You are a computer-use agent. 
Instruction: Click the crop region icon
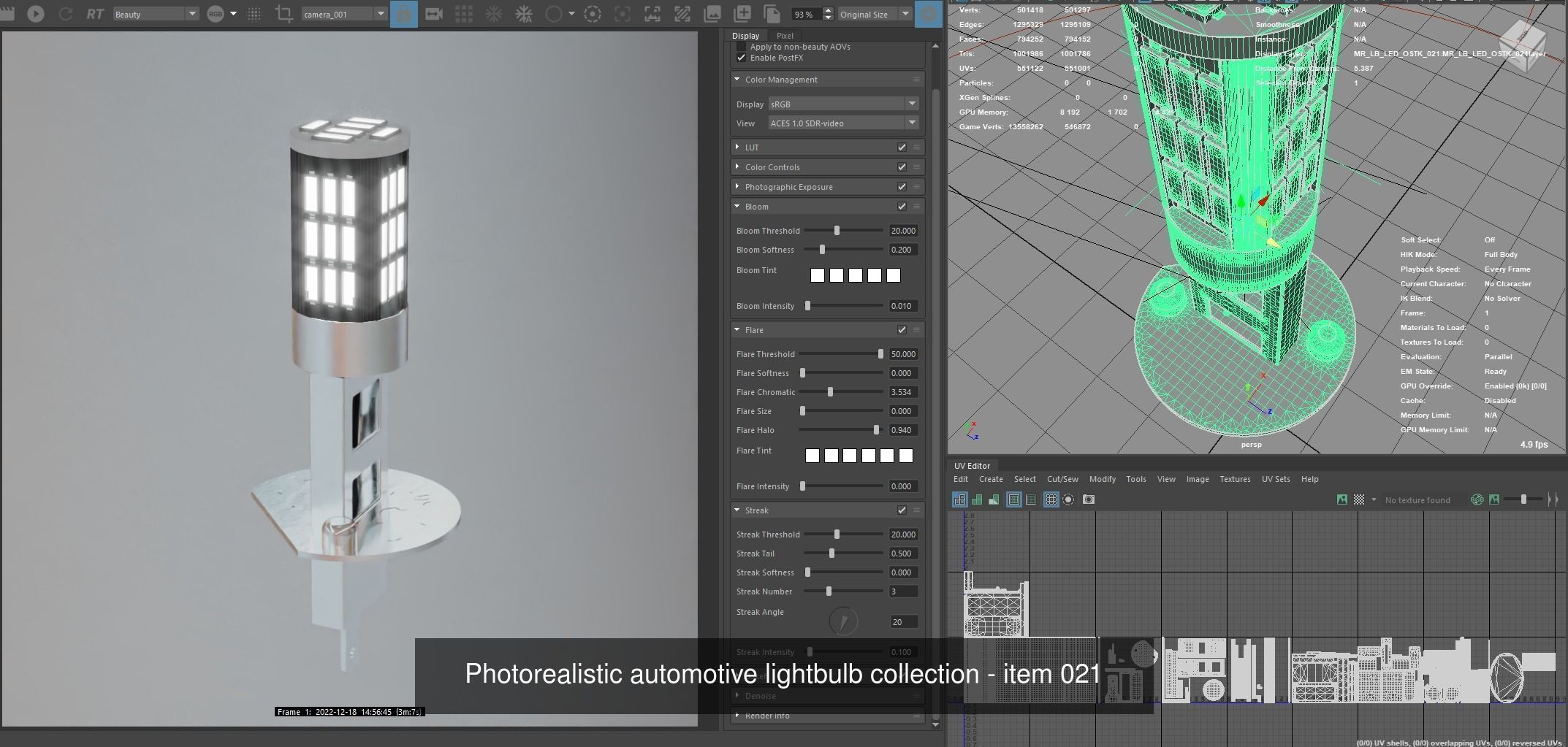(x=283, y=14)
